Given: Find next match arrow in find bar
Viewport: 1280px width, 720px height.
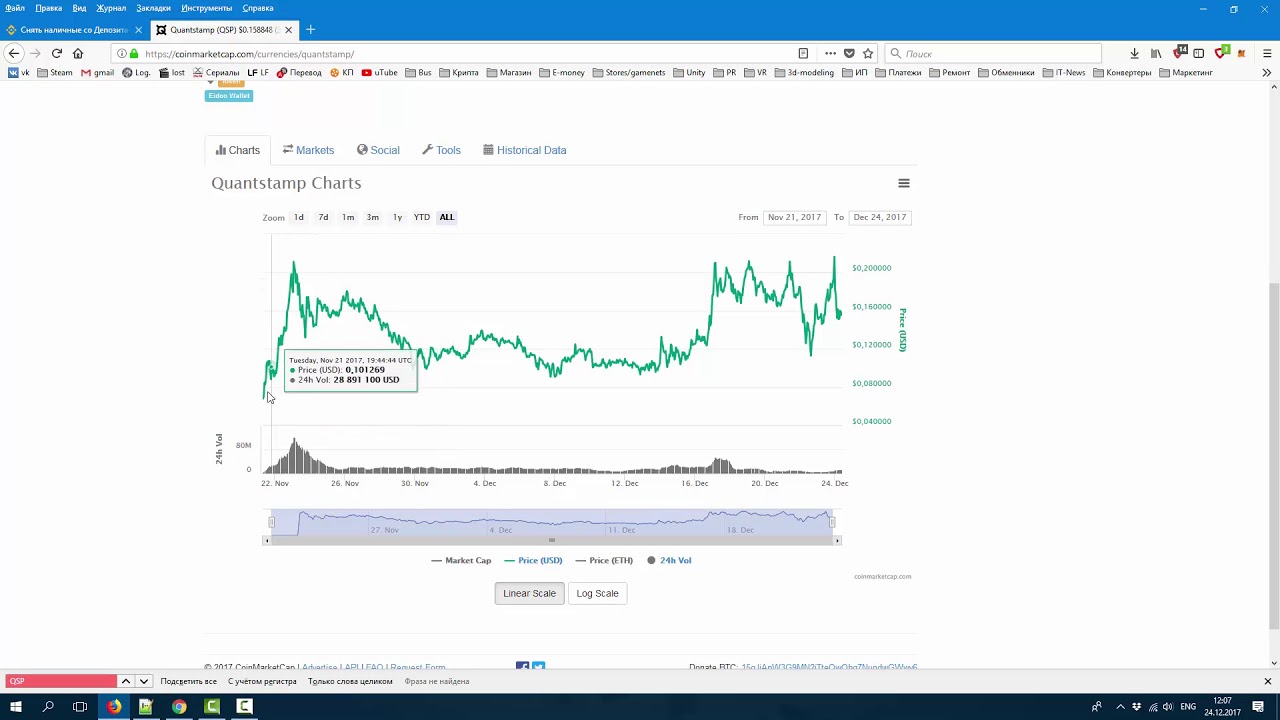Looking at the screenshot, I should [143, 681].
